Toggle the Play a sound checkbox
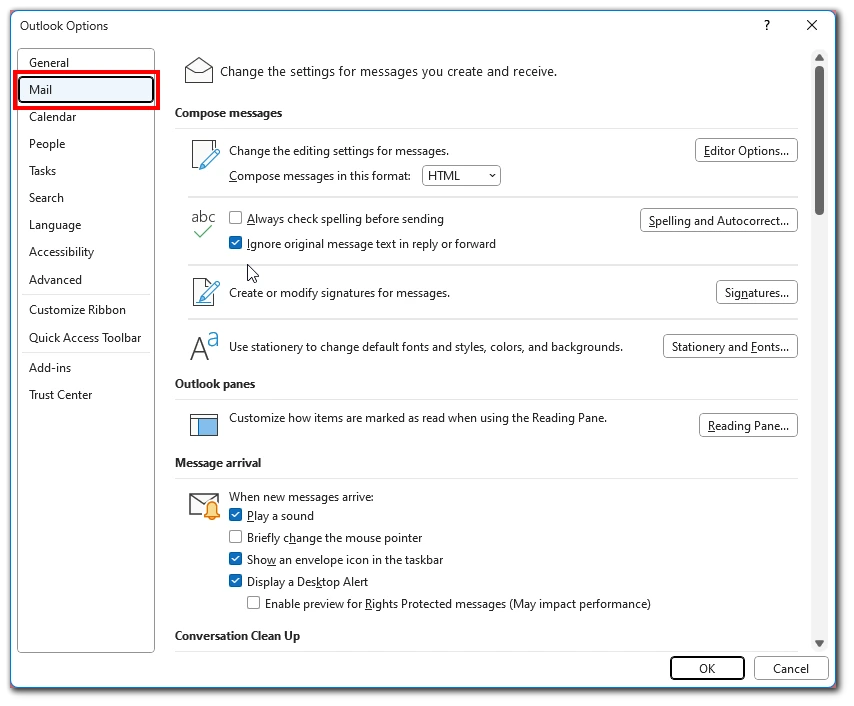854x706 pixels. pos(235,515)
